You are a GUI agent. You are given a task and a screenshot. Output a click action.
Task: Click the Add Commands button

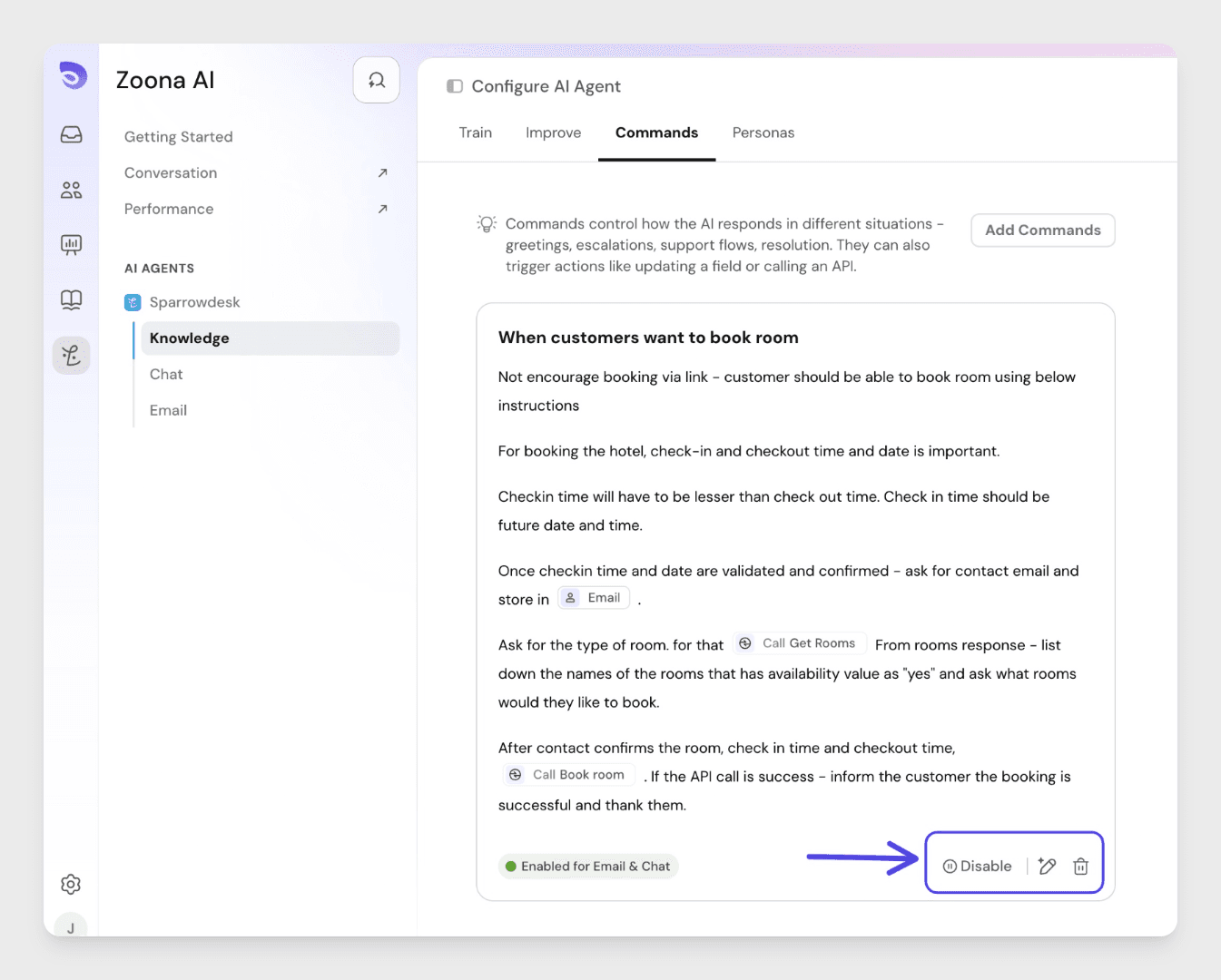pyautogui.click(x=1042, y=230)
